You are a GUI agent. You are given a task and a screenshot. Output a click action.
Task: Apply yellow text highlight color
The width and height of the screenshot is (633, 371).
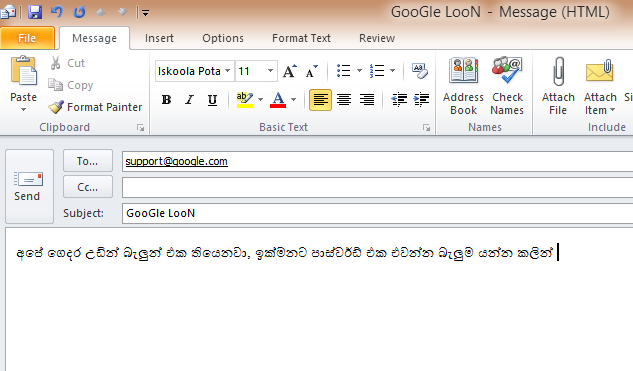coord(245,100)
